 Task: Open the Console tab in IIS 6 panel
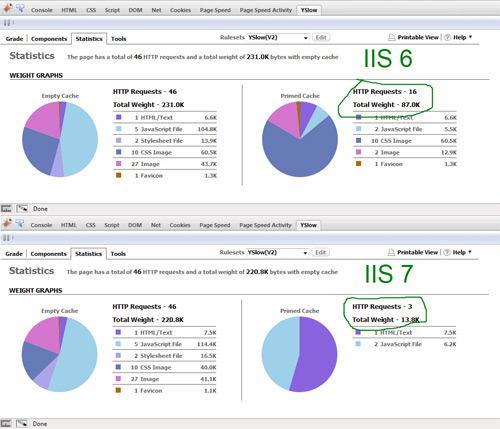(x=42, y=10)
